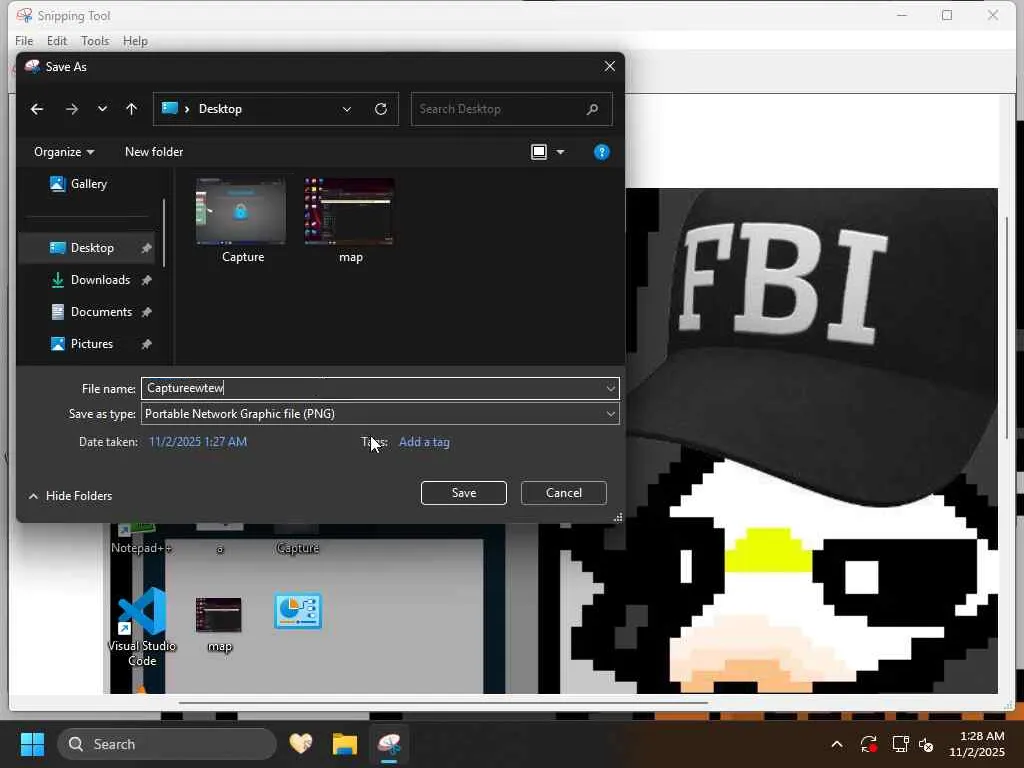The width and height of the screenshot is (1024, 768).
Task: Open Snipping Tool Edit menu
Action: 57,41
